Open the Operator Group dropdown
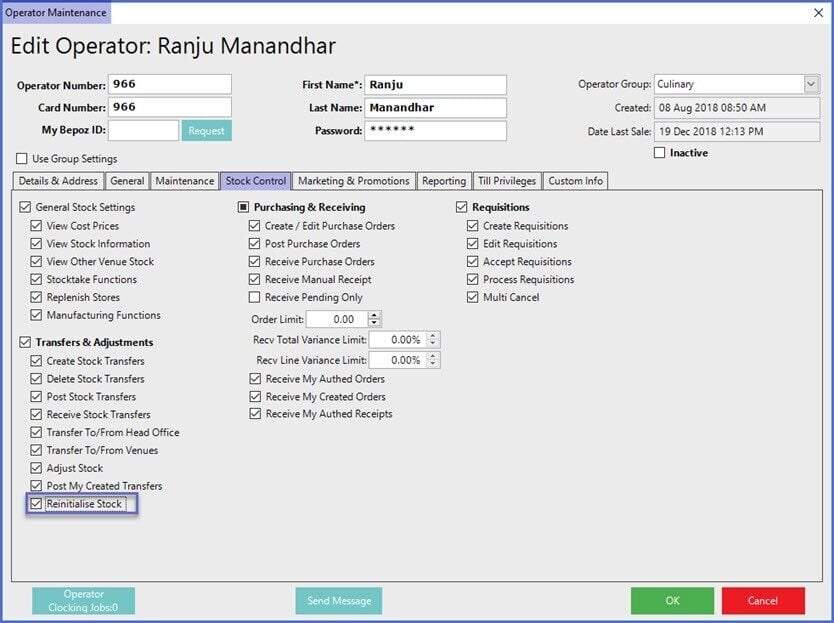The height and width of the screenshot is (623, 834). tap(810, 85)
